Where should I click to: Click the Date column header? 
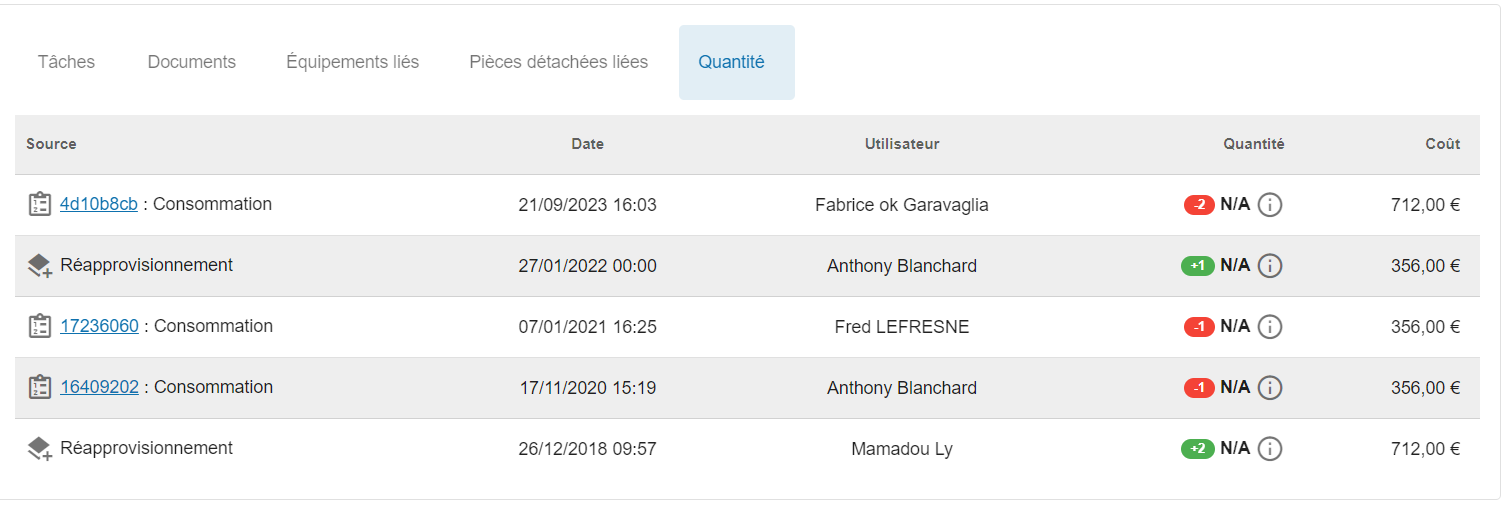pyautogui.click(x=588, y=144)
